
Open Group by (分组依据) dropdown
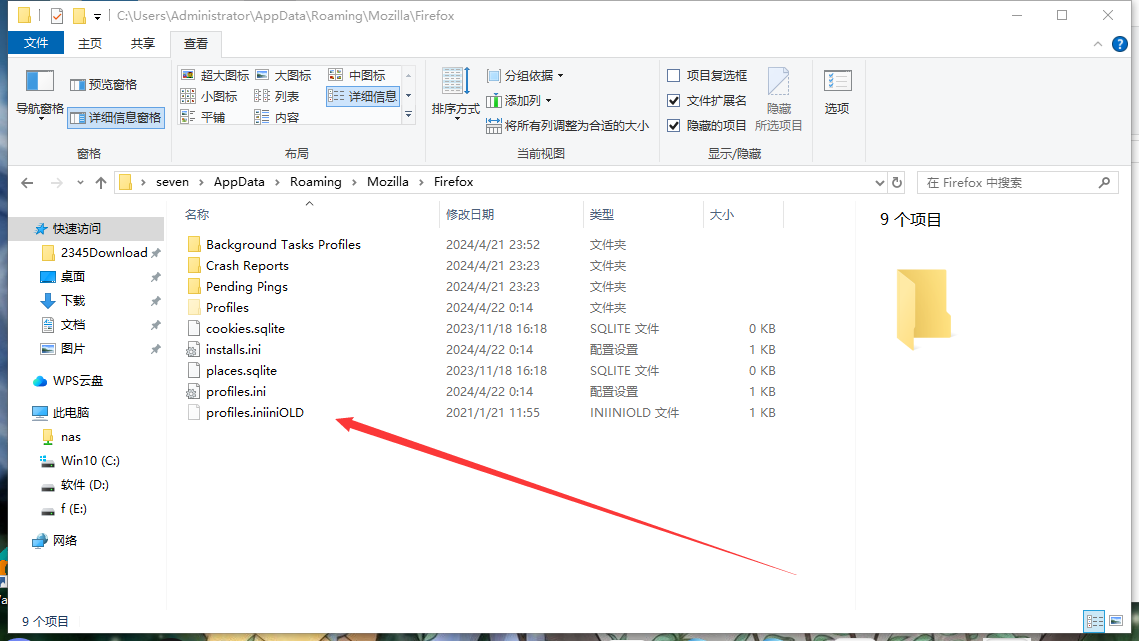(x=525, y=75)
